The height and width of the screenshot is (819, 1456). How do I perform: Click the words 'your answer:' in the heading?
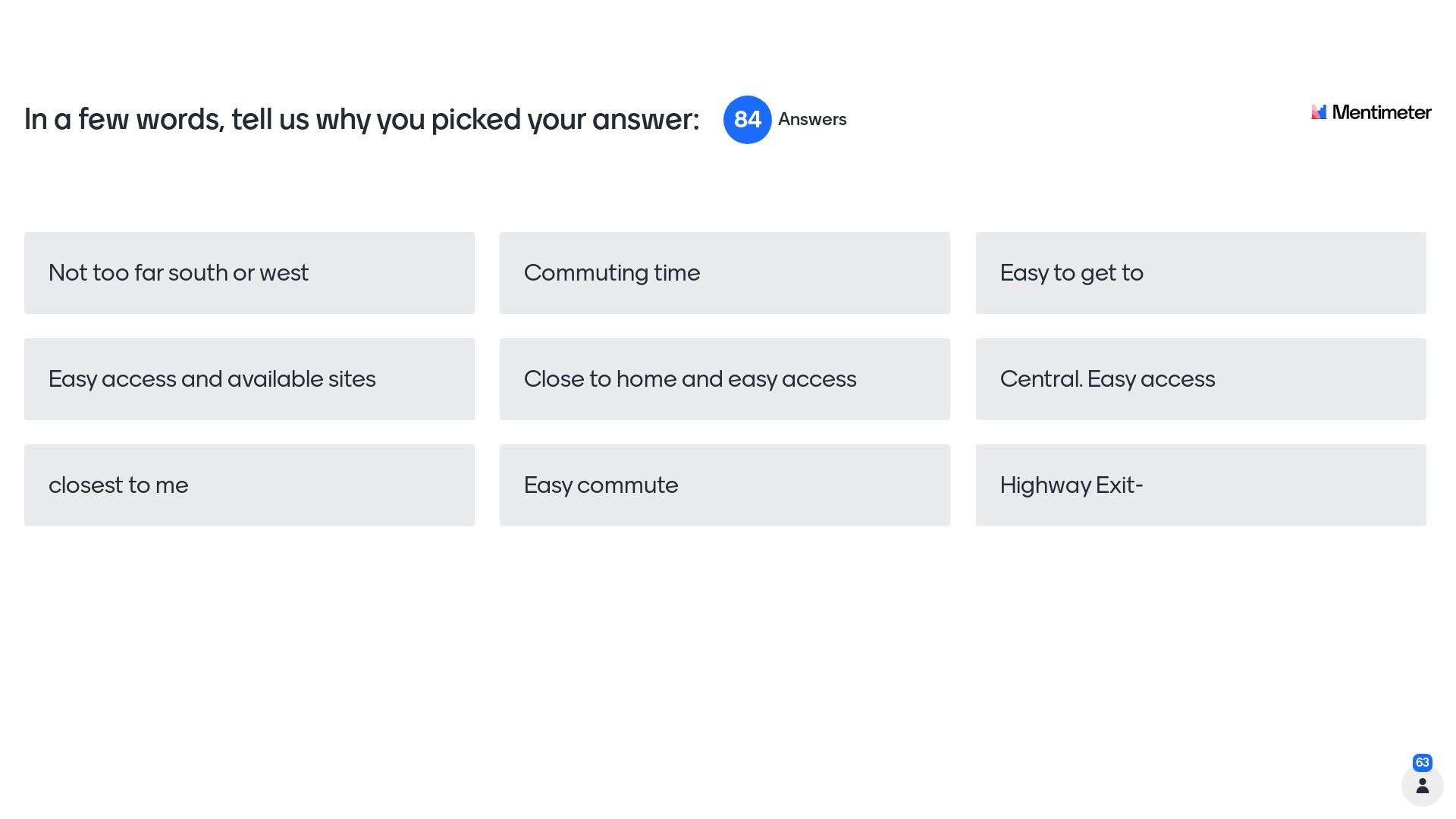[x=613, y=120]
